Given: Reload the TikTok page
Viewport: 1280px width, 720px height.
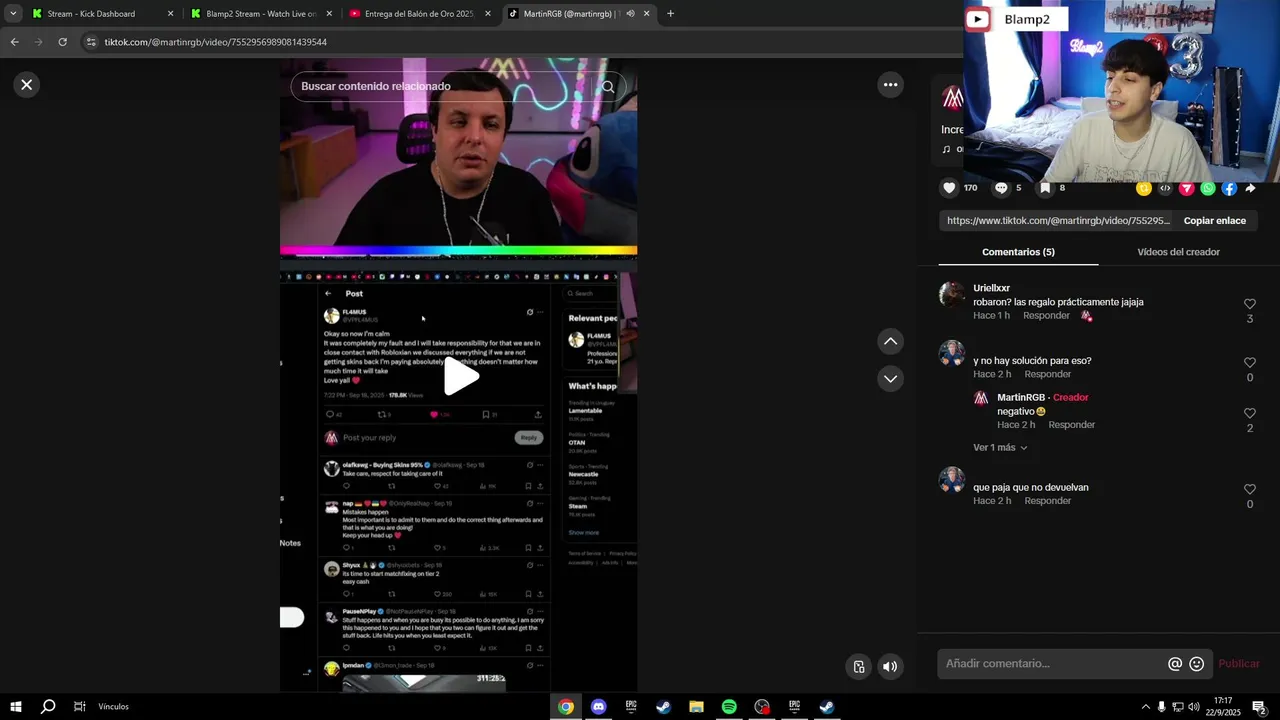Looking at the screenshot, I should [x=62, y=42].
